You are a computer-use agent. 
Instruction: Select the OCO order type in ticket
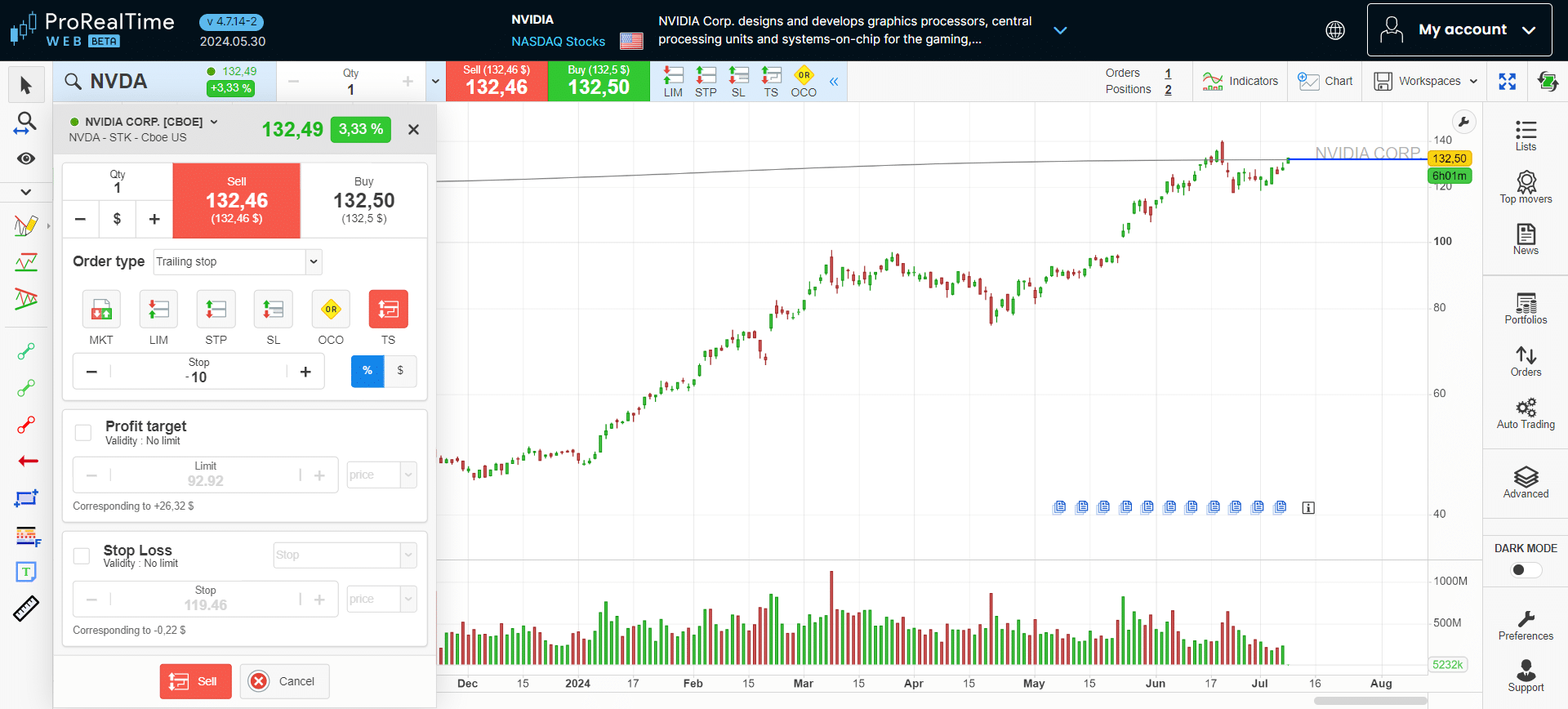(331, 310)
